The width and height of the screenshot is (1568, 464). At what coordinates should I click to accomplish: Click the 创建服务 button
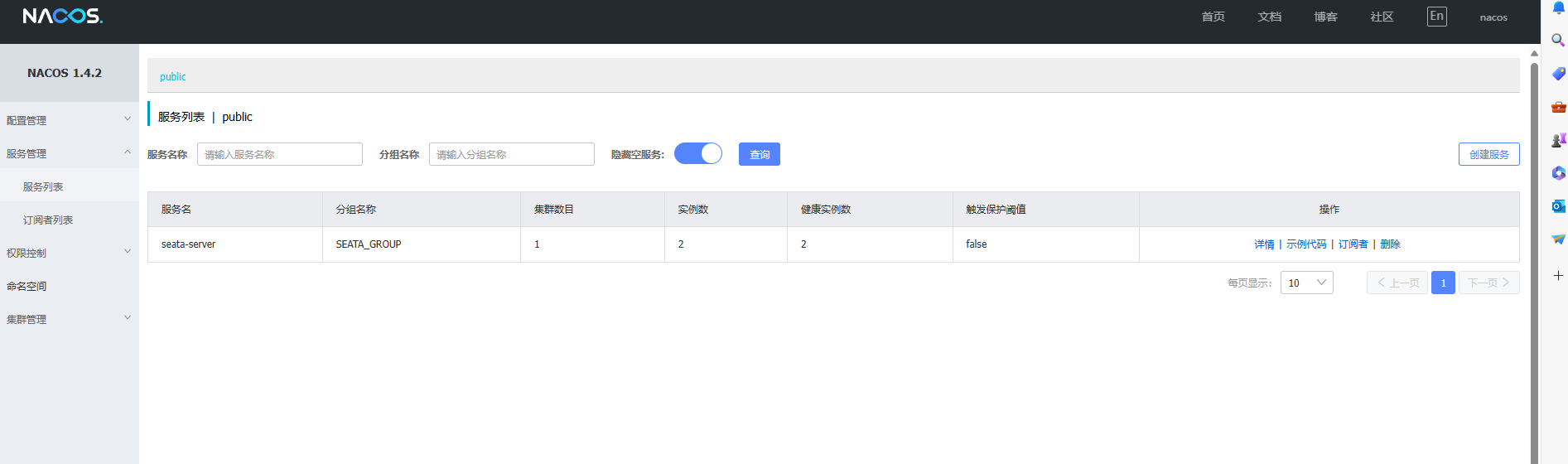coord(1489,154)
